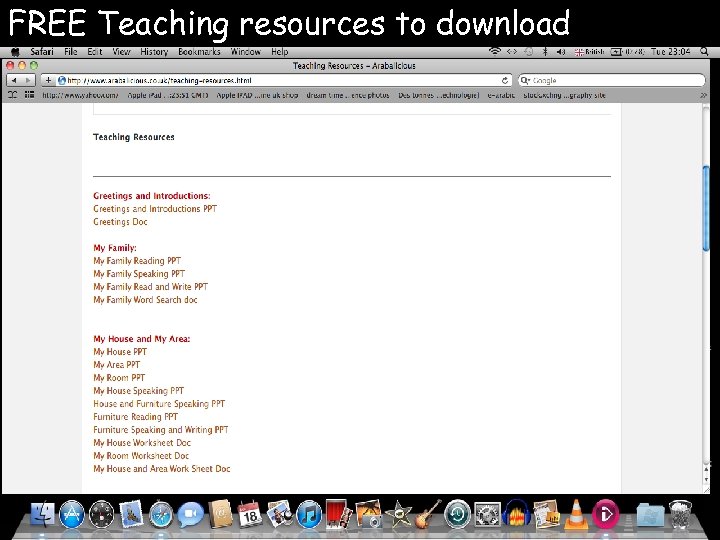
Task: Show all bookmarks via the book icon
Action: coord(13,95)
